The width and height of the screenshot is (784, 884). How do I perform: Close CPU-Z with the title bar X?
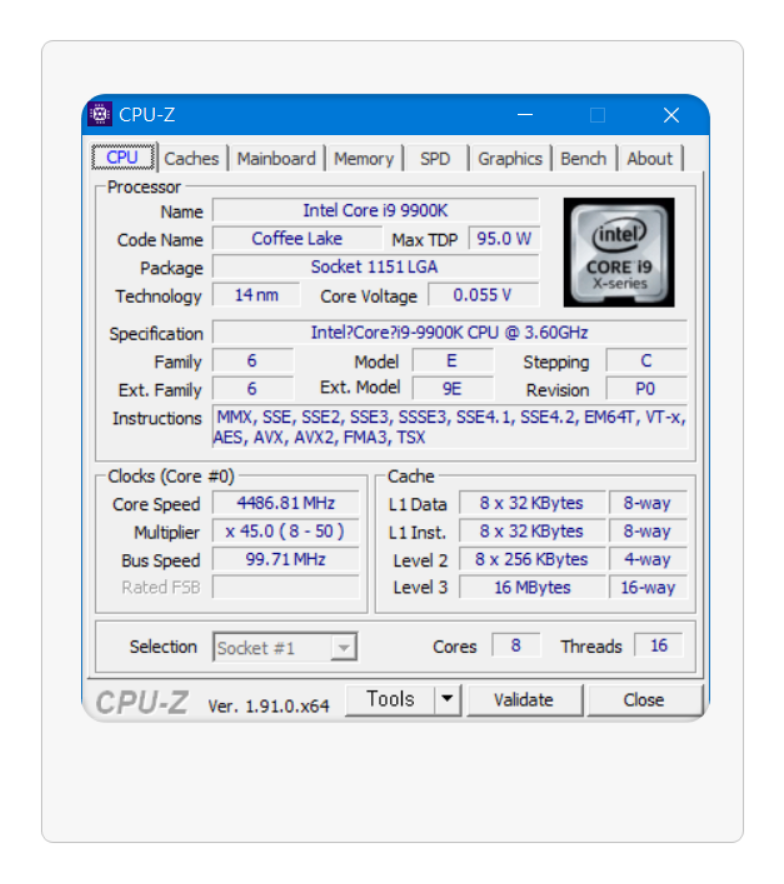click(x=671, y=115)
